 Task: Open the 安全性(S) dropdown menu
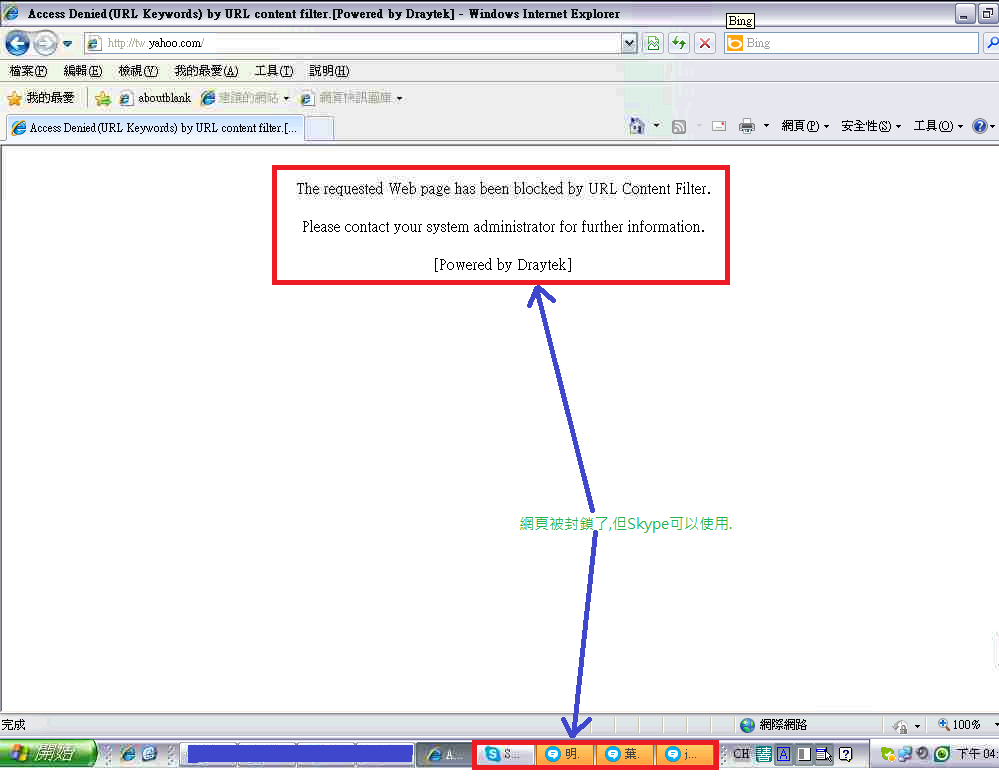tap(870, 126)
